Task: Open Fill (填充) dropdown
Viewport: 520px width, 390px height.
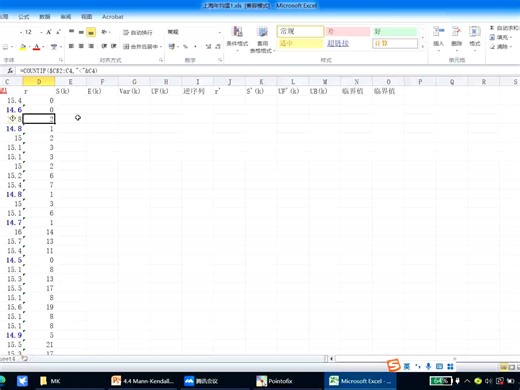Action: coord(500,37)
